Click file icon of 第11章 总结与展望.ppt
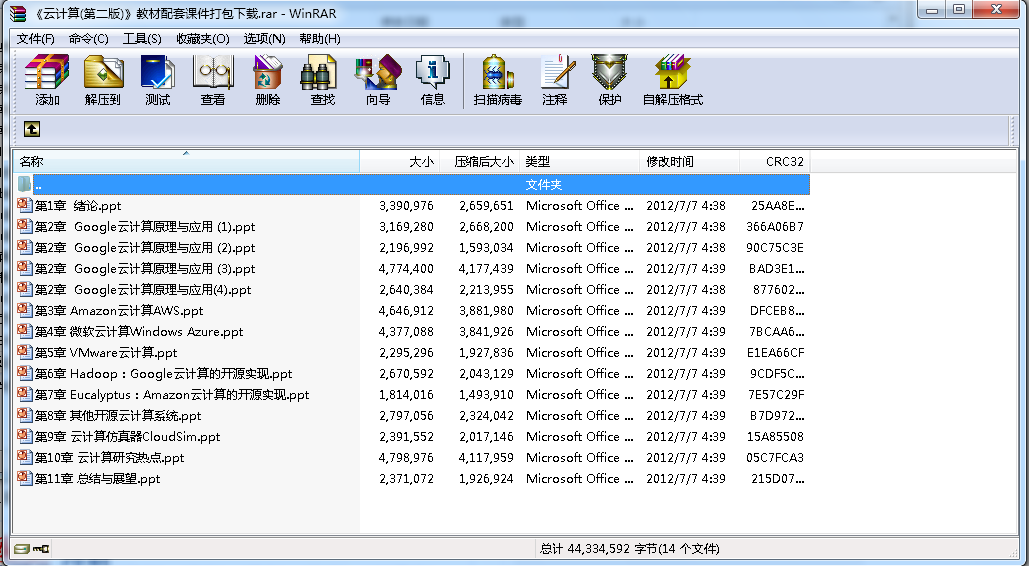Screen dimensions: 1029x566 pos(25,478)
